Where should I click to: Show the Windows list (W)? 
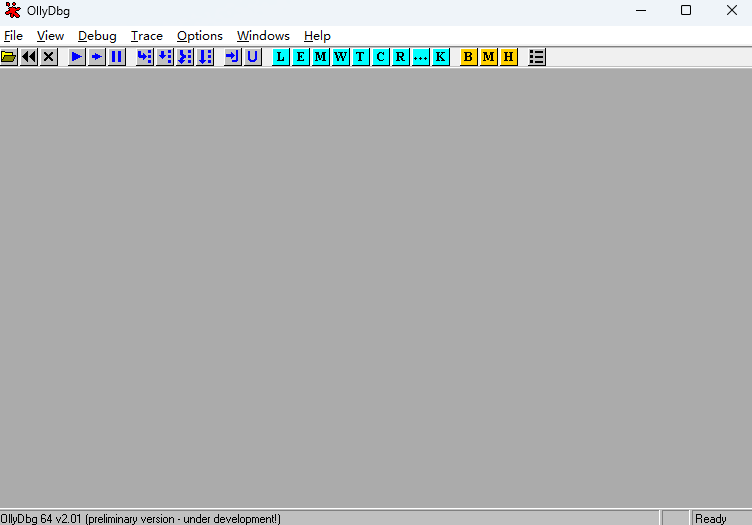(341, 57)
